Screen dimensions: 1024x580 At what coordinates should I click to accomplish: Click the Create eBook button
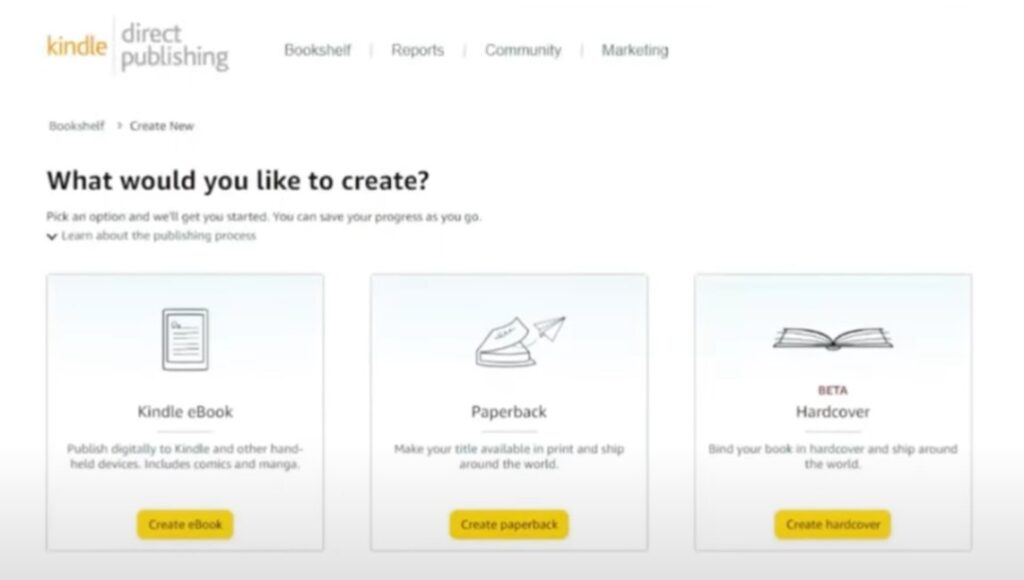(x=185, y=524)
